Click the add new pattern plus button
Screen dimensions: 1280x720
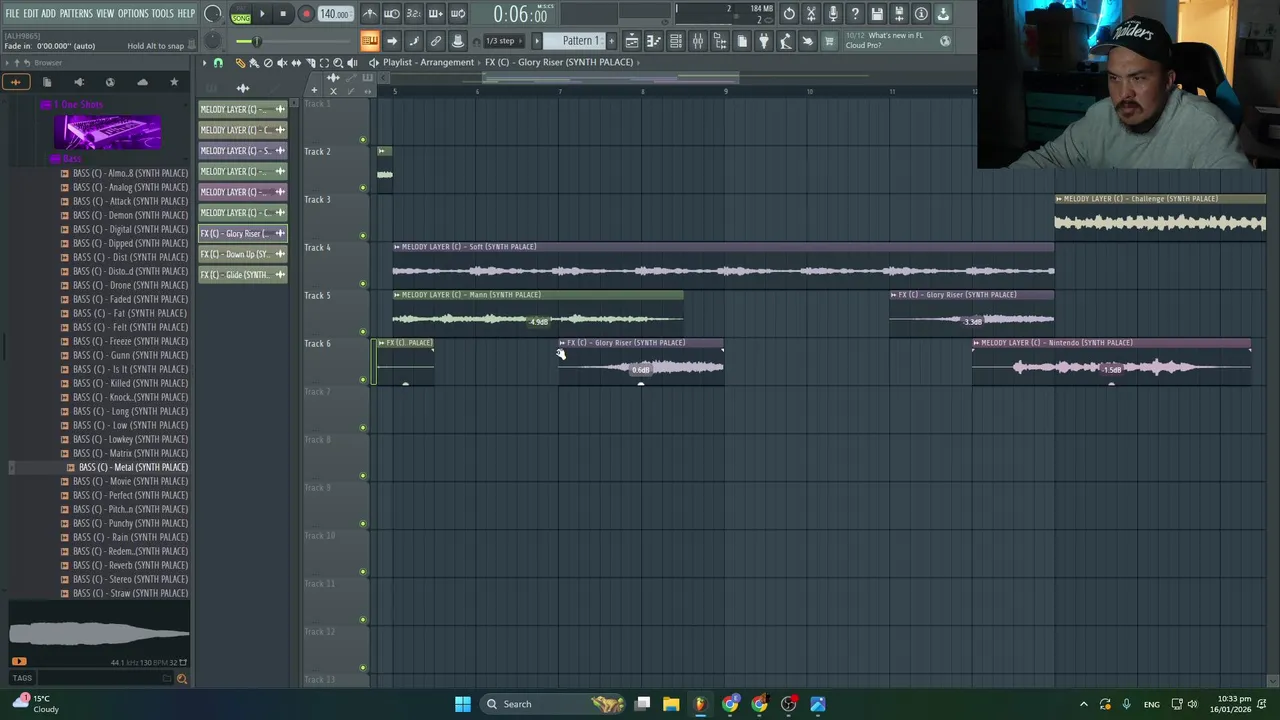pyautogui.click(x=611, y=41)
